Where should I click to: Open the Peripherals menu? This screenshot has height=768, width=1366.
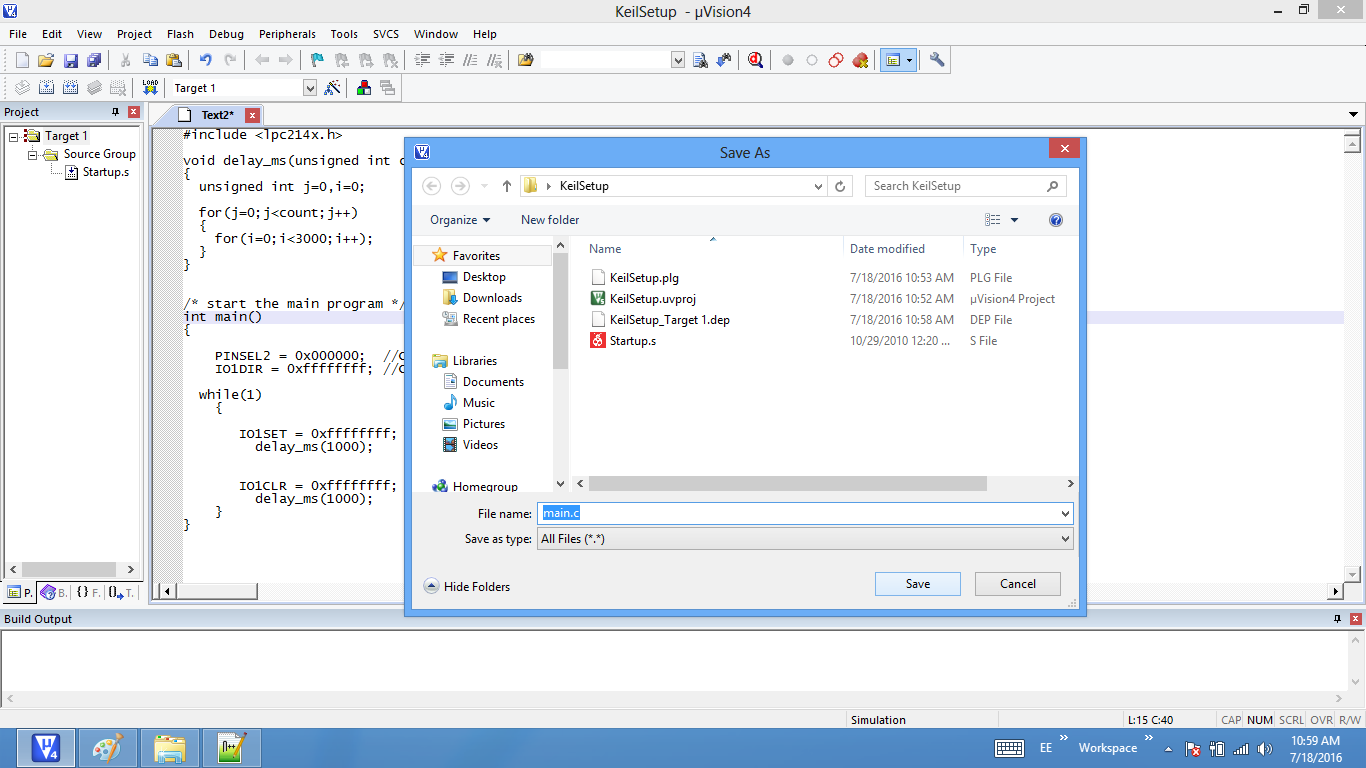tap(287, 34)
